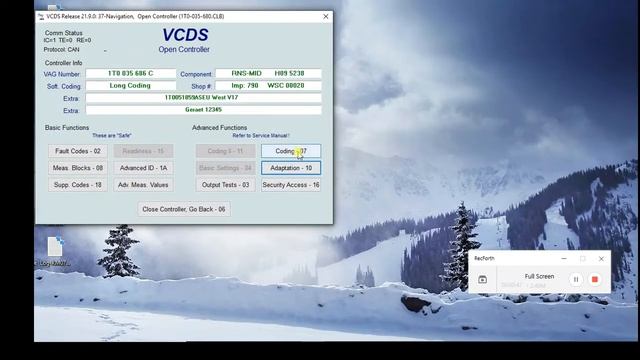The image size is (640, 360).
Task: Close the RecForth window
Action: [601, 259]
